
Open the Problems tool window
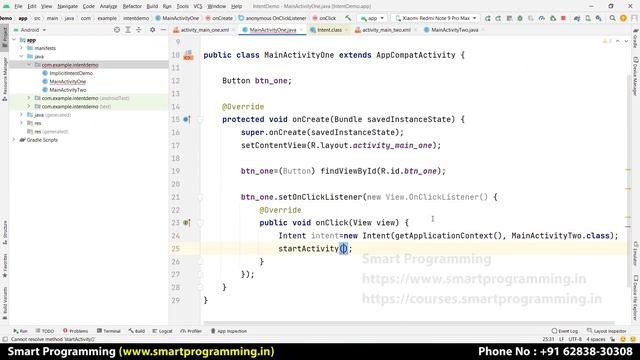coord(76,331)
